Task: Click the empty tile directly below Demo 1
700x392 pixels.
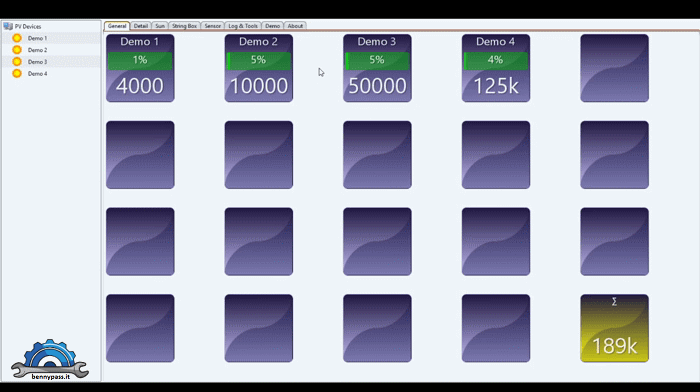Action: 140,155
